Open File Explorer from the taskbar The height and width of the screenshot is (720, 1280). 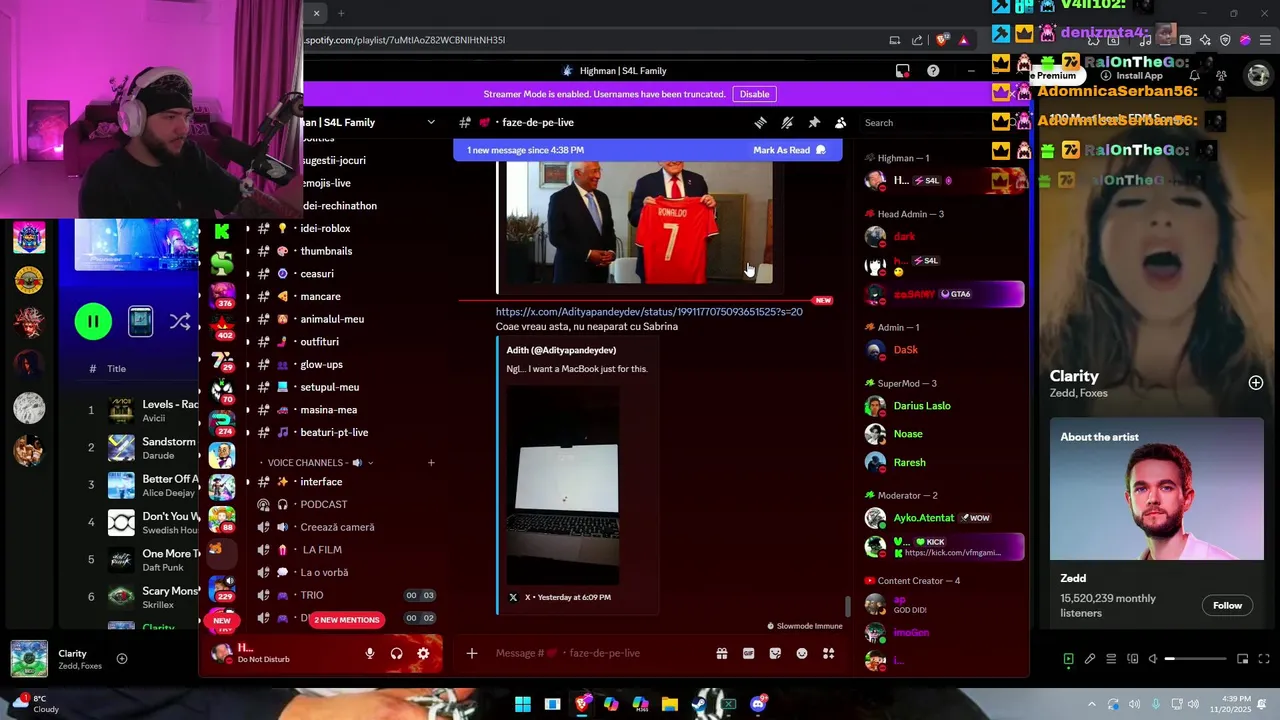[670, 704]
